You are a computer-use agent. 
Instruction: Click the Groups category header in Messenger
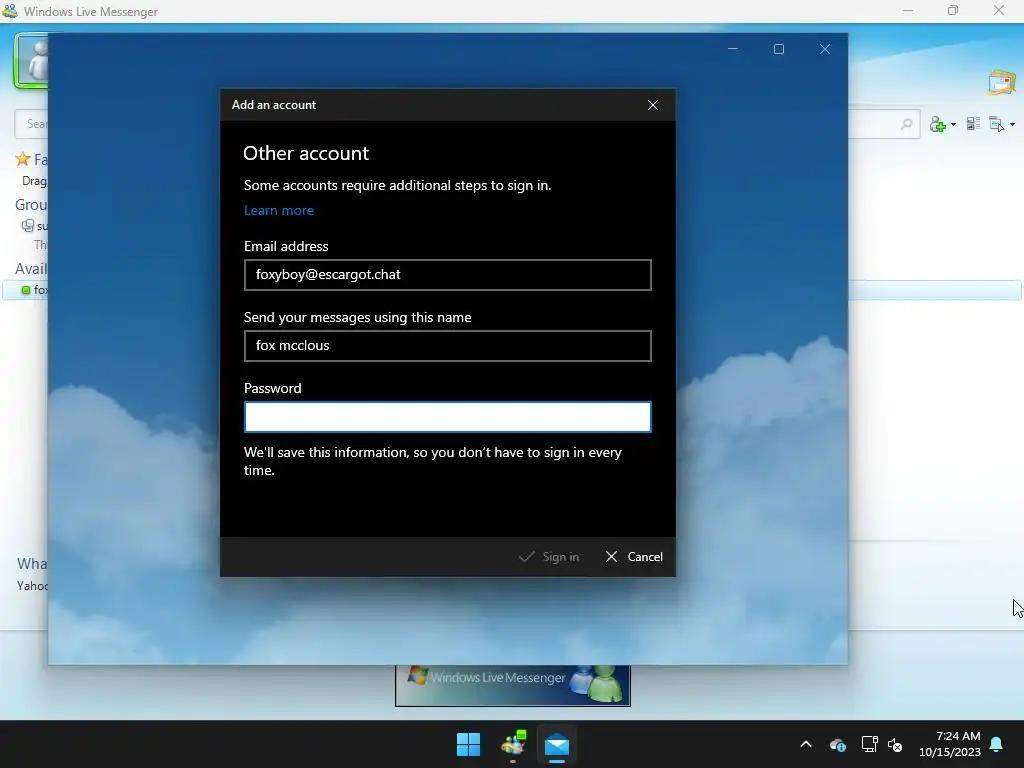(x=31, y=204)
